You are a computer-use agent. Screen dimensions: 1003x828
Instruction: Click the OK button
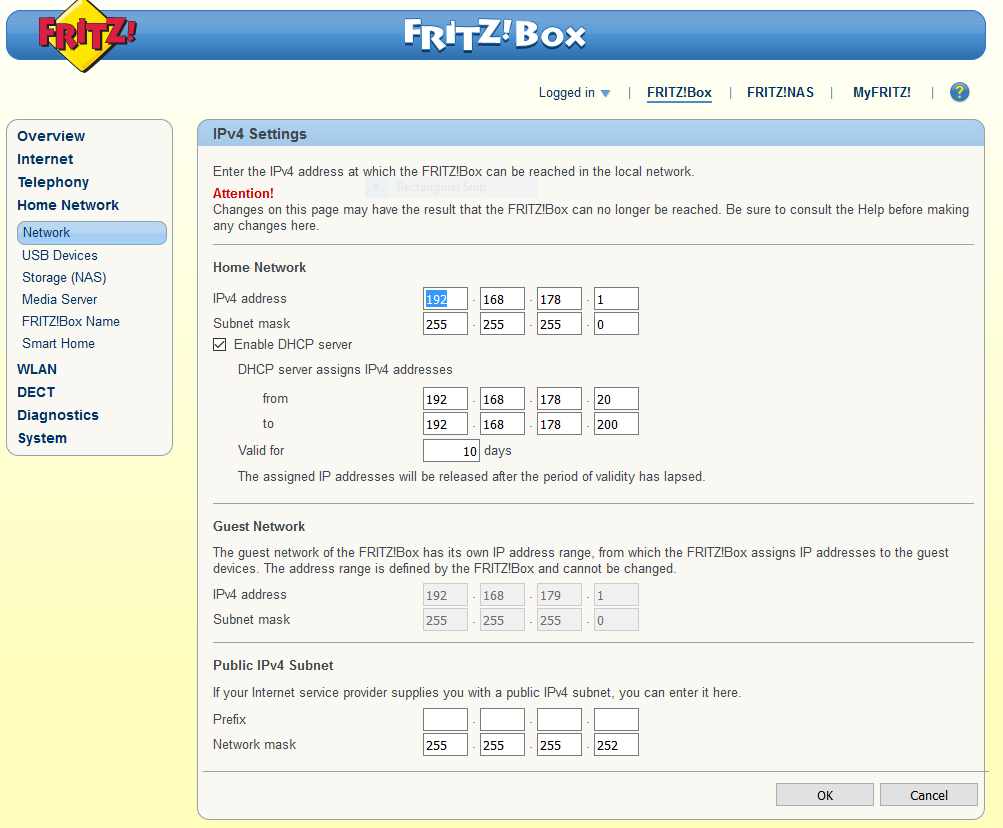tap(824, 795)
